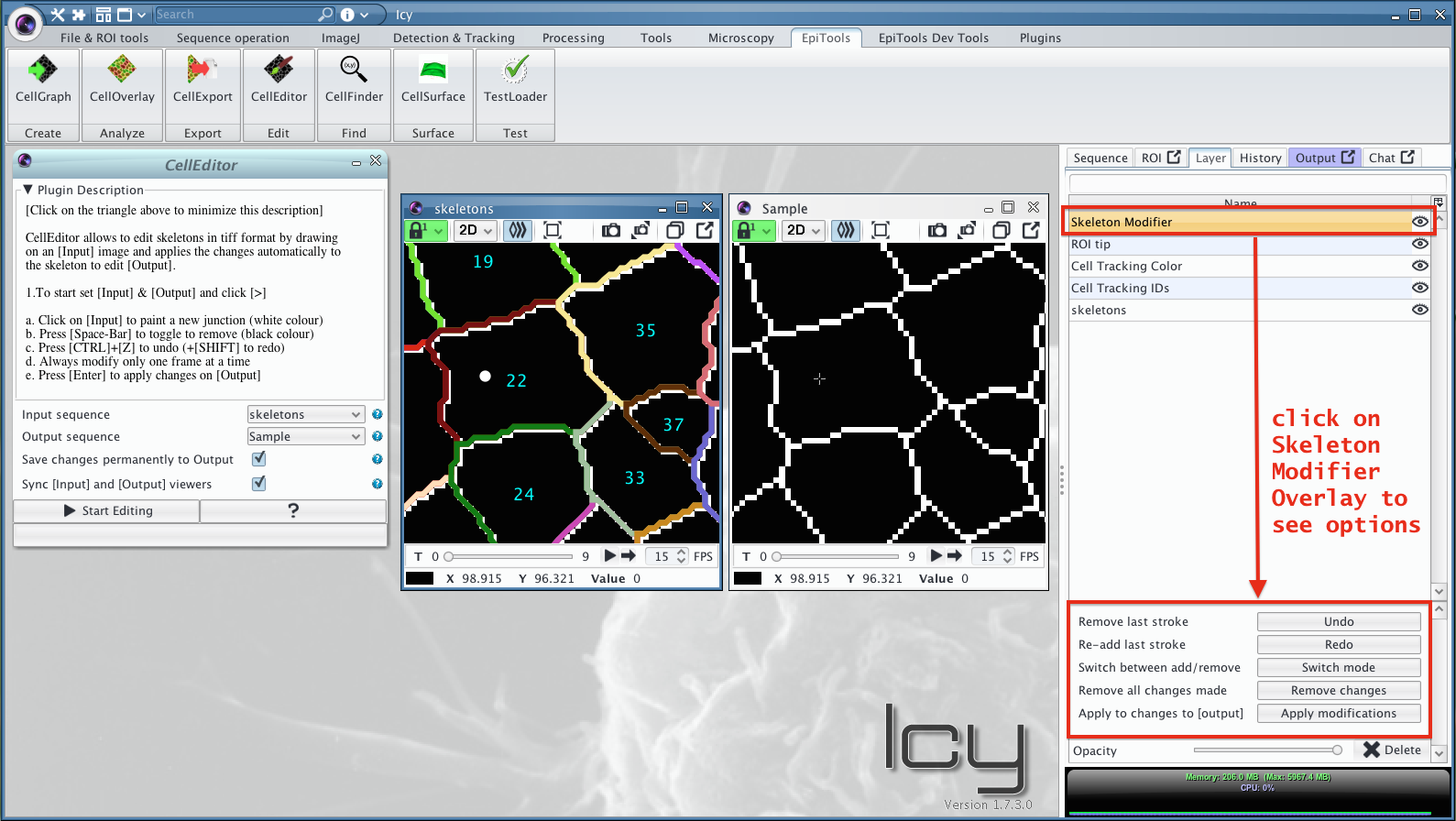The height and width of the screenshot is (821, 1456).
Task: Fit image to canvas in Sample viewer
Action: coord(881,230)
